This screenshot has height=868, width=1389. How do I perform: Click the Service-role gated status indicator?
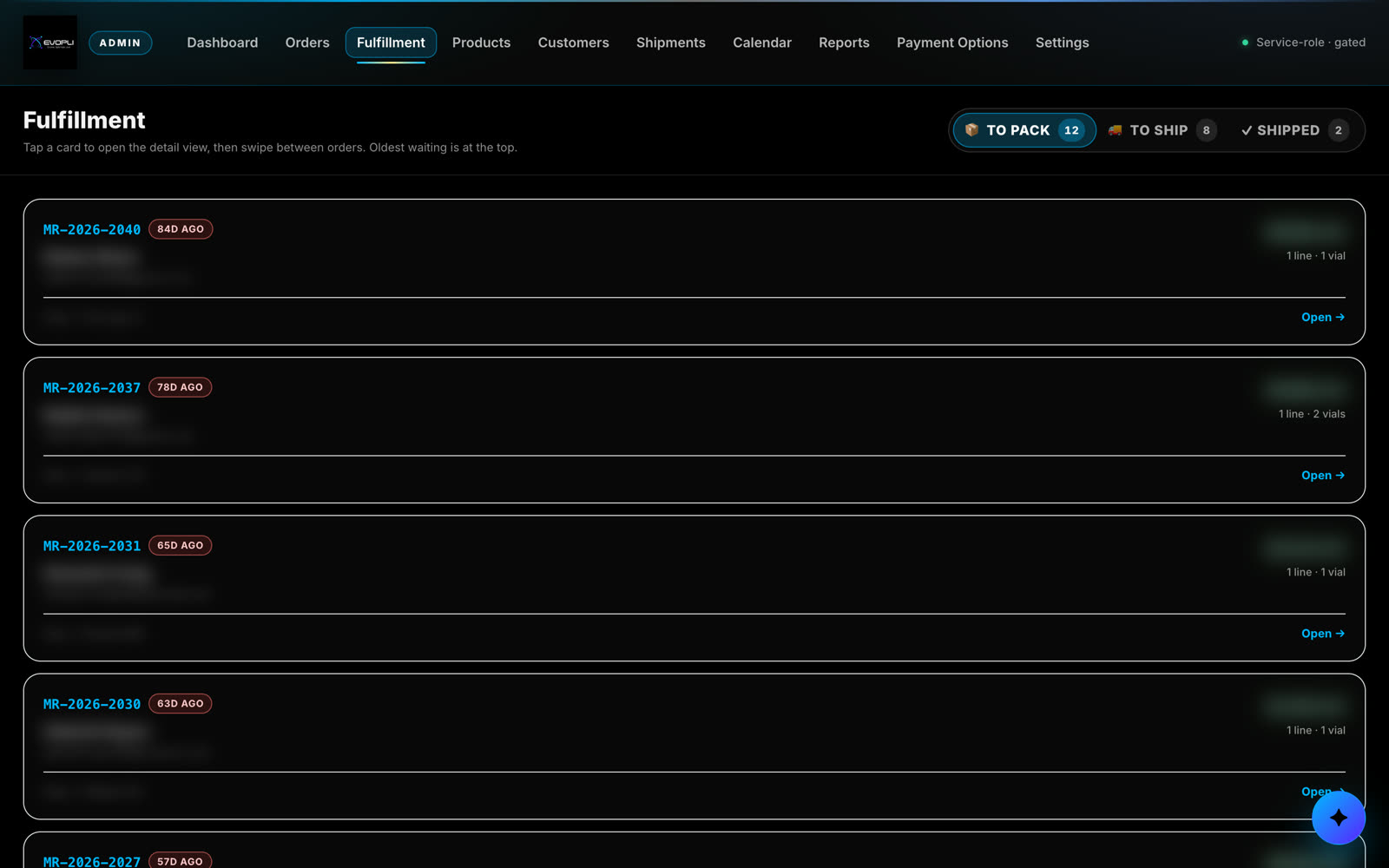click(1303, 43)
